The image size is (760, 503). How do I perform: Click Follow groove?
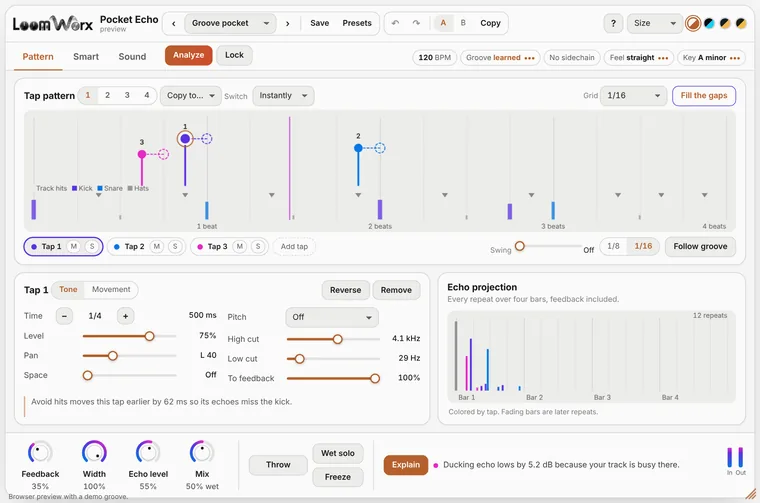700,246
